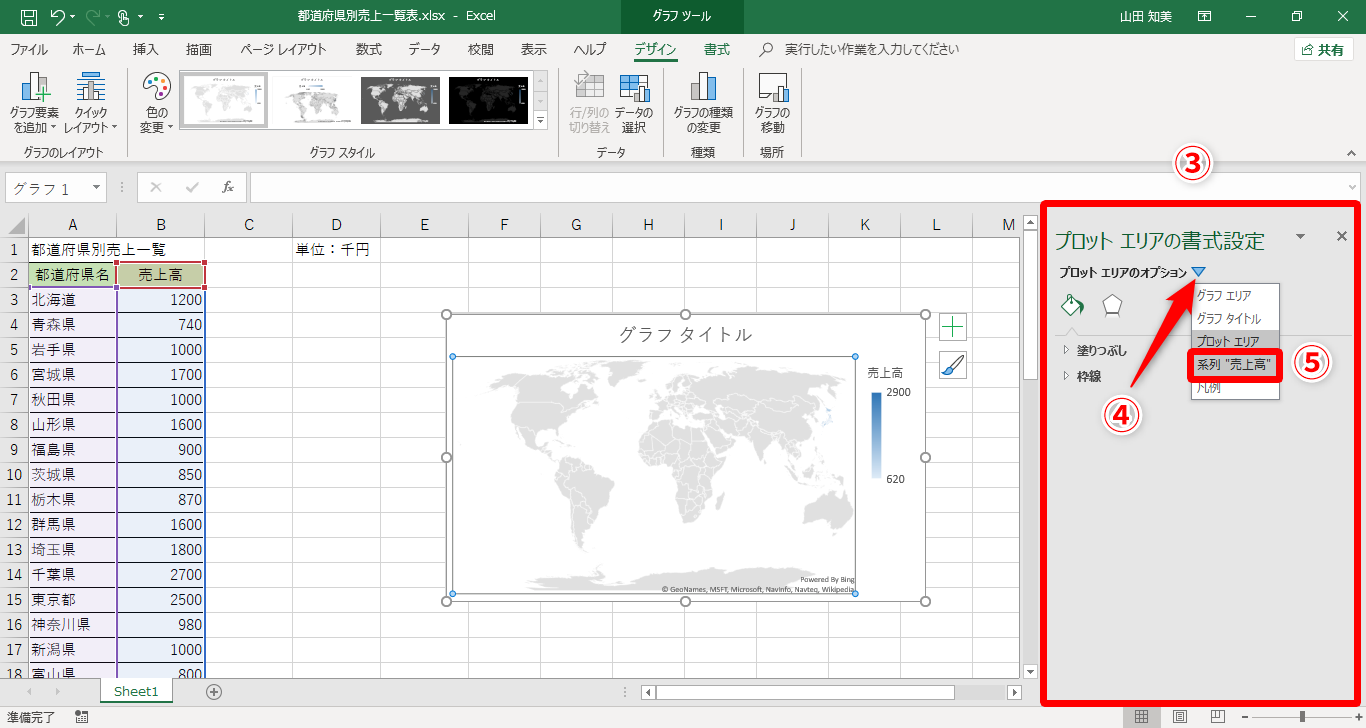
Task: Click inside the formula bar
Action: (797, 187)
